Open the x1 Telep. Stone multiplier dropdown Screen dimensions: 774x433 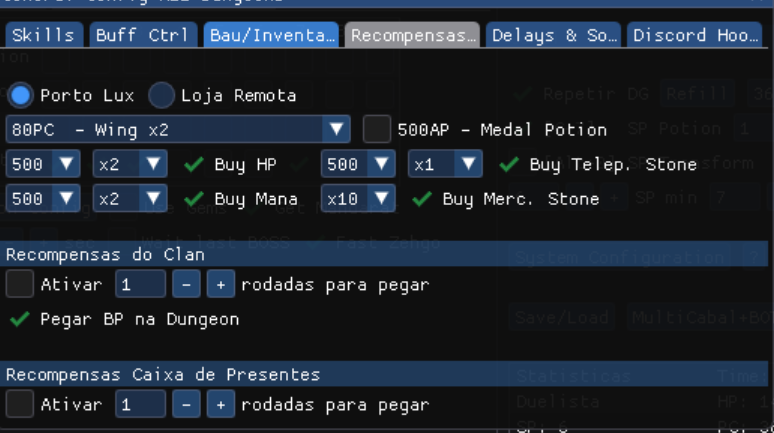click(x=445, y=164)
